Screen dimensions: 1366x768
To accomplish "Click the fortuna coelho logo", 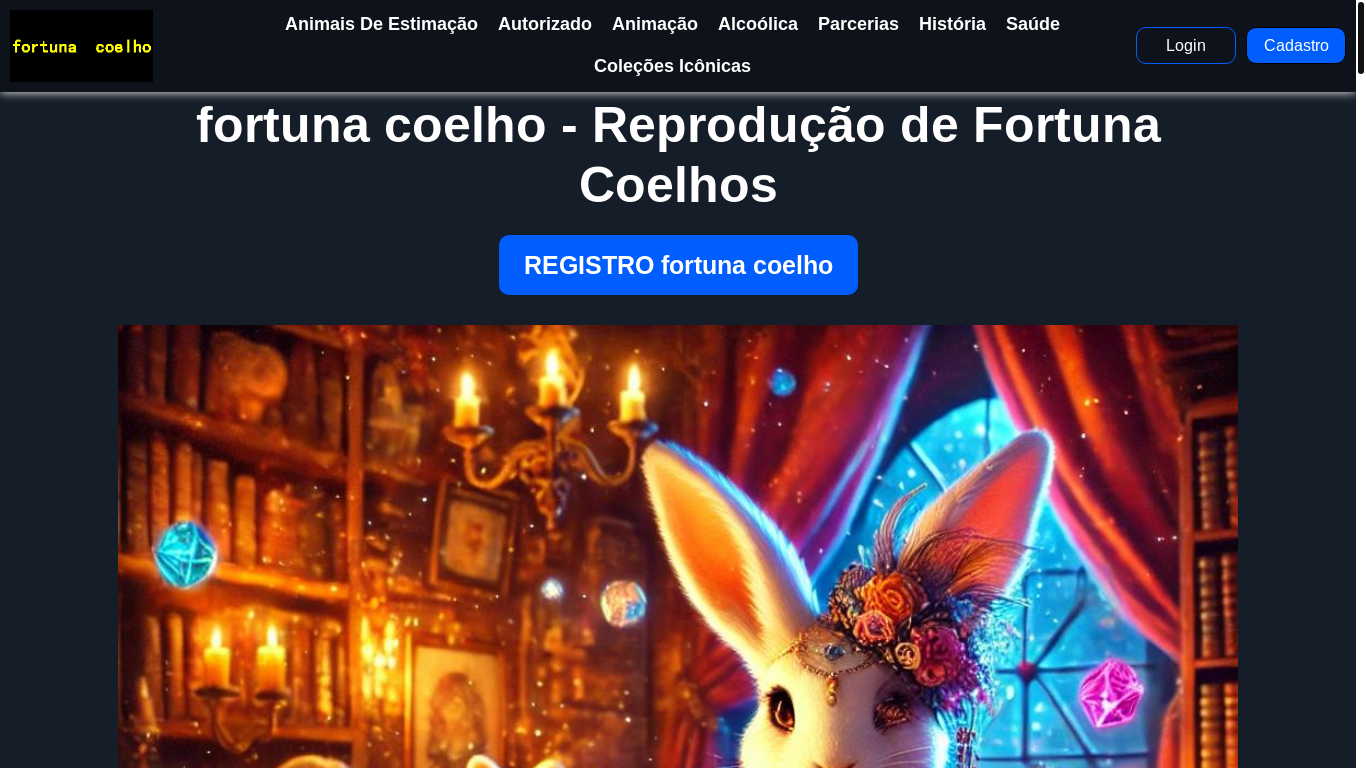I will (x=81, y=46).
